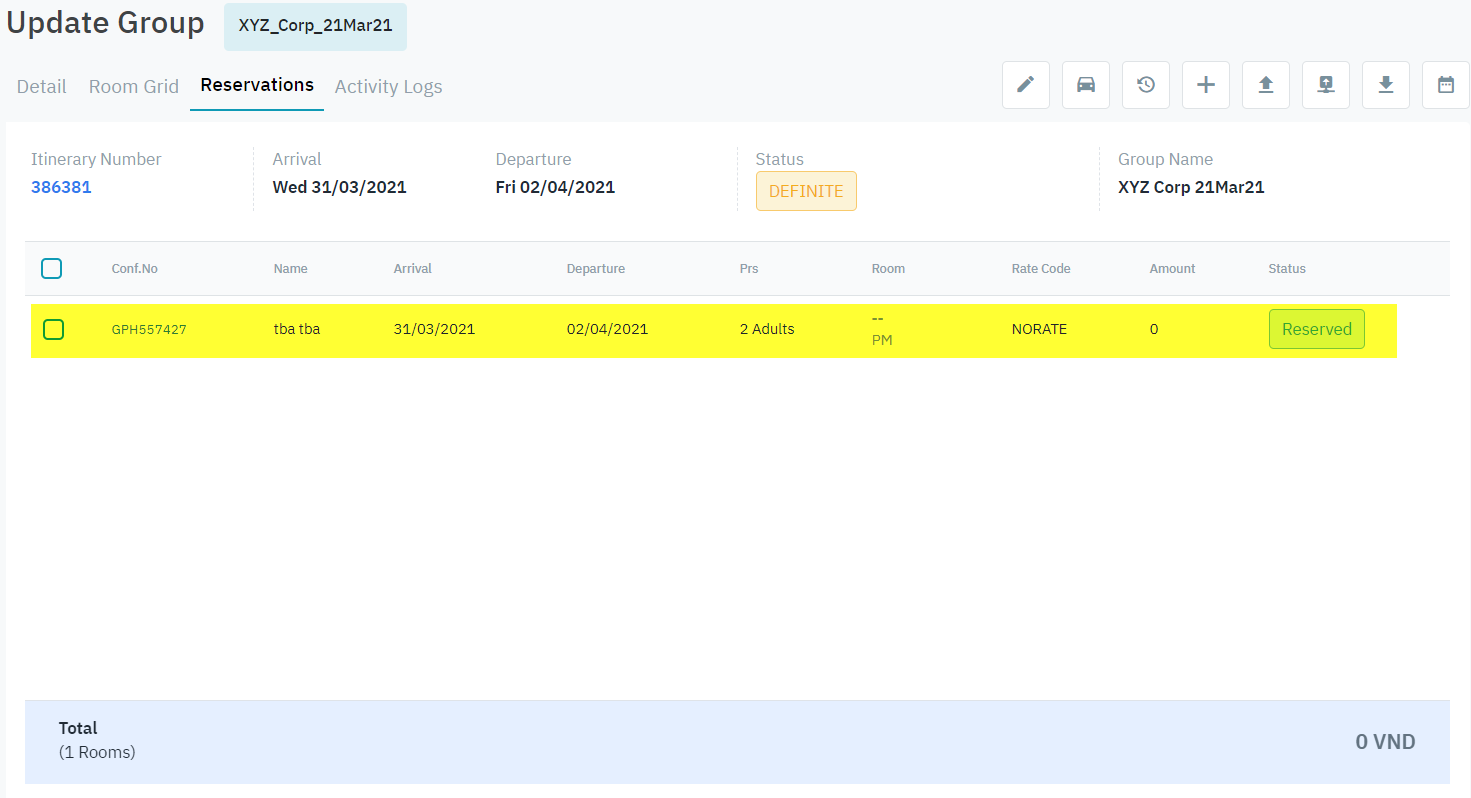This screenshot has width=1471, height=798.
Task: Click the pencil edit icon
Action: tap(1025, 85)
